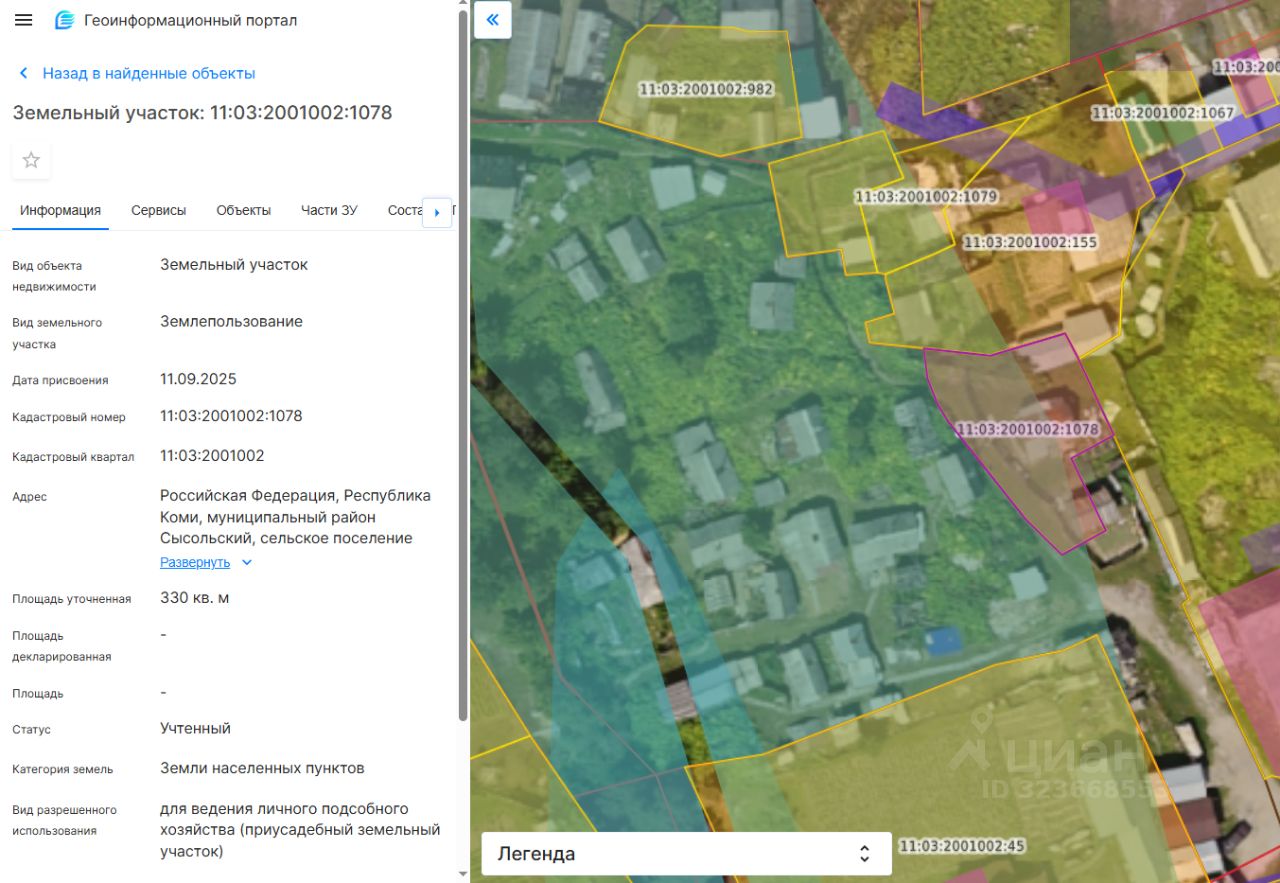This screenshot has height=883, width=1280.
Task: Select parcel label 11:03:2001002:1078 on map
Action: pos(1027,429)
